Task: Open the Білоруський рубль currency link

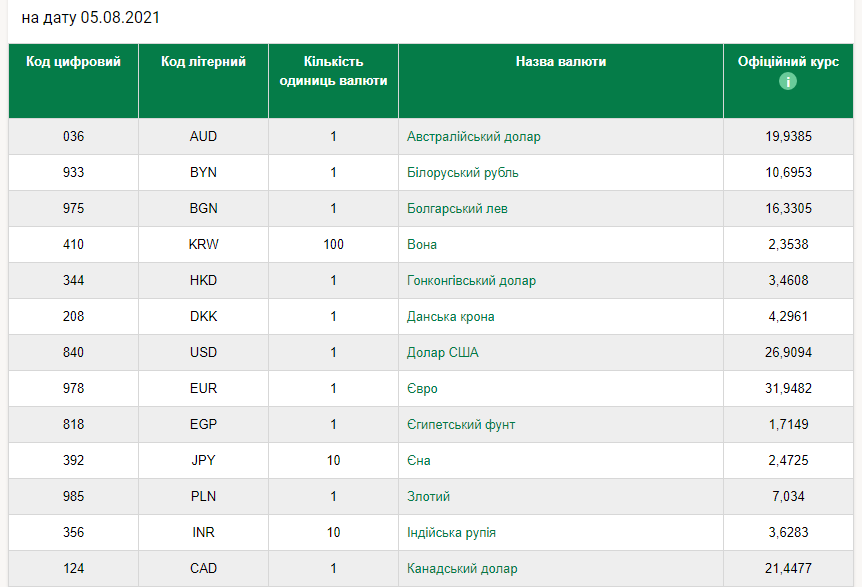Action: pos(462,173)
